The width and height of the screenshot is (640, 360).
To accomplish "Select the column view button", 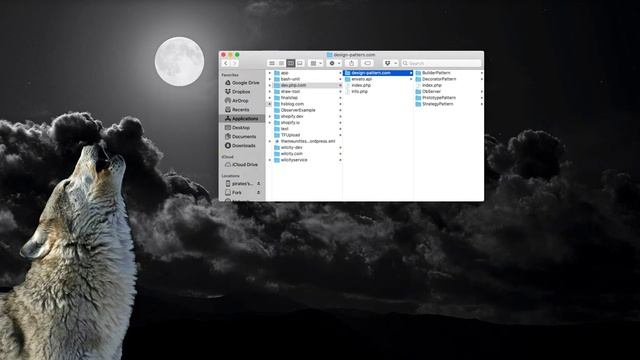I will coord(291,63).
